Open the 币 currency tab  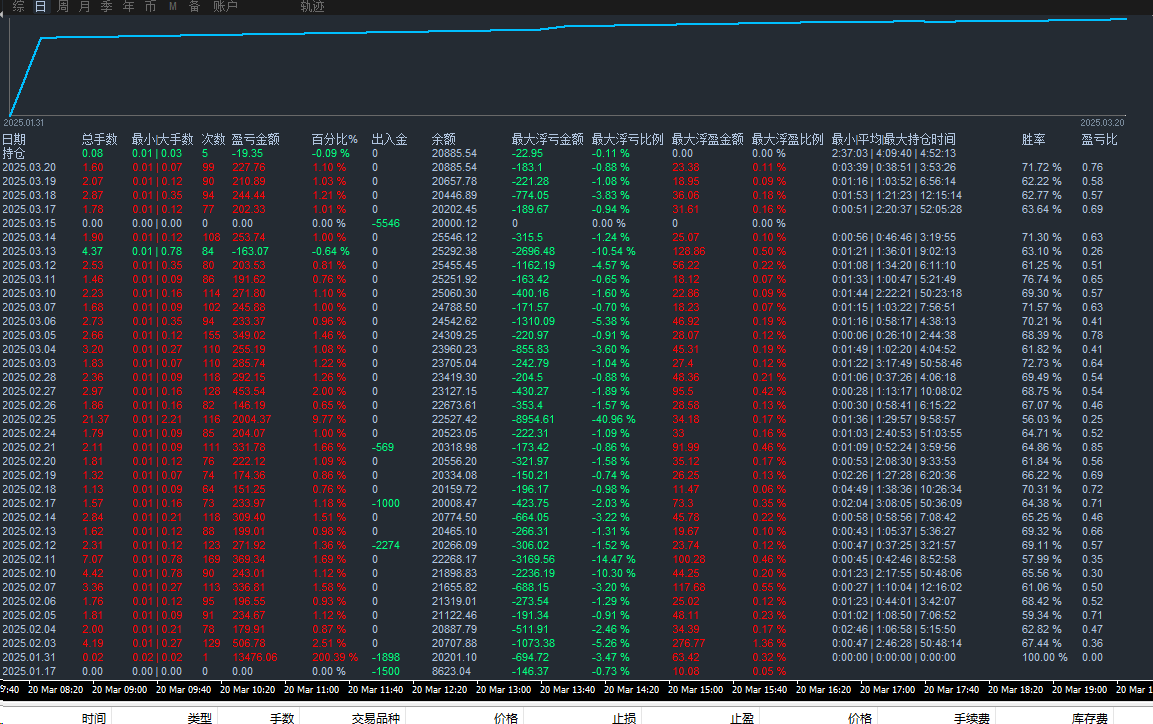[x=150, y=6]
